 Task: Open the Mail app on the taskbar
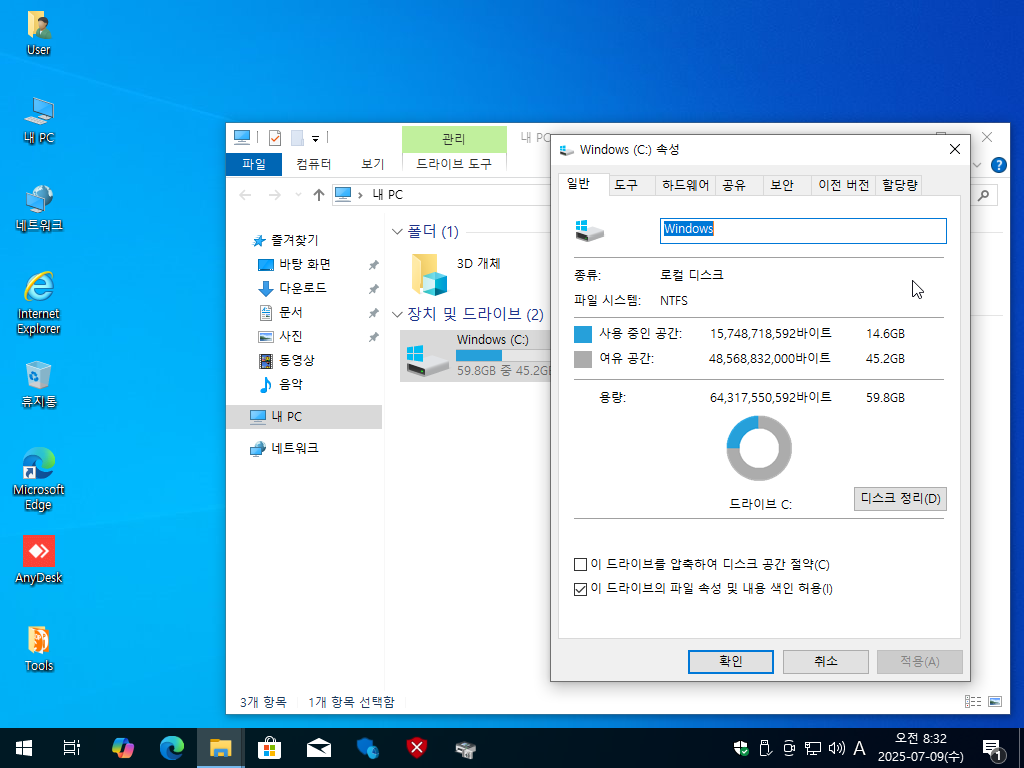pos(319,748)
